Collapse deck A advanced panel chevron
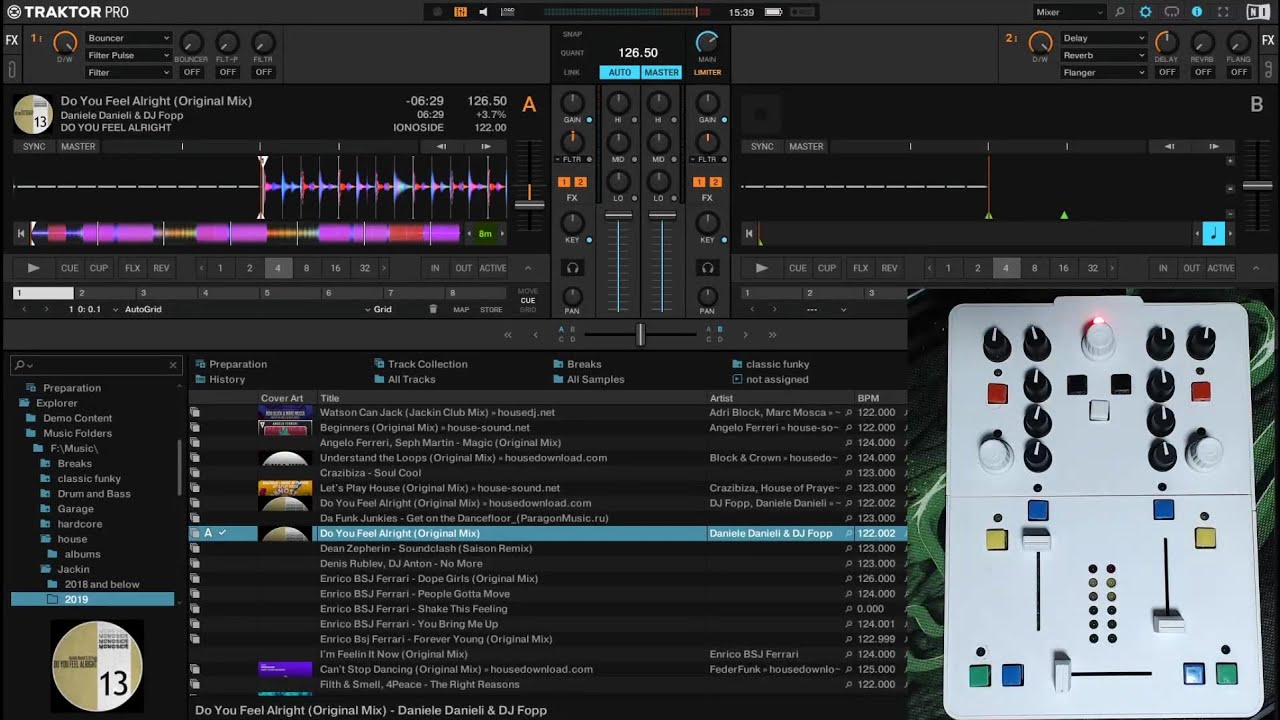 (528, 268)
